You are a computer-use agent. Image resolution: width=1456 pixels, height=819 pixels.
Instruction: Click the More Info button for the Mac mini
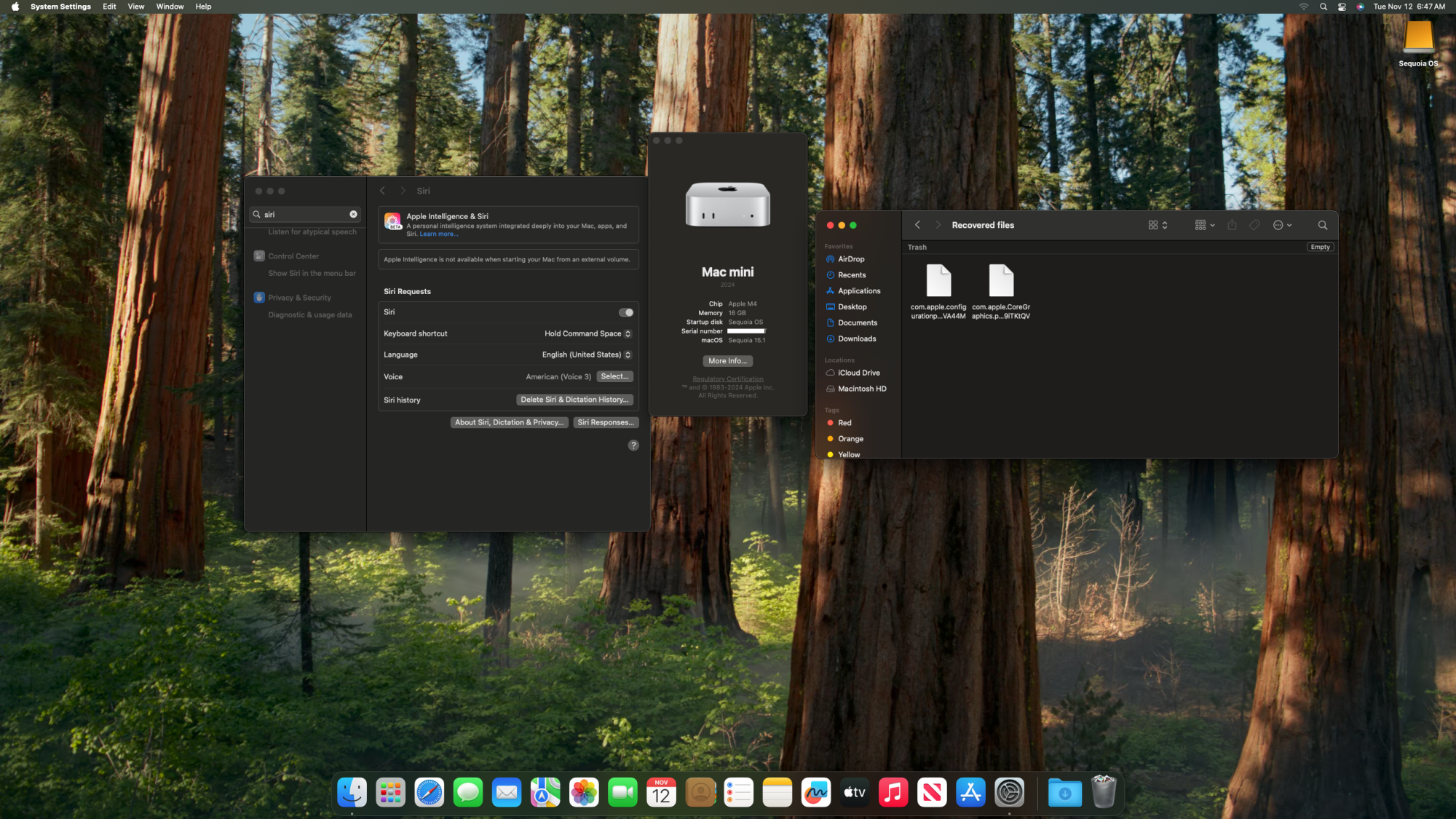click(727, 361)
